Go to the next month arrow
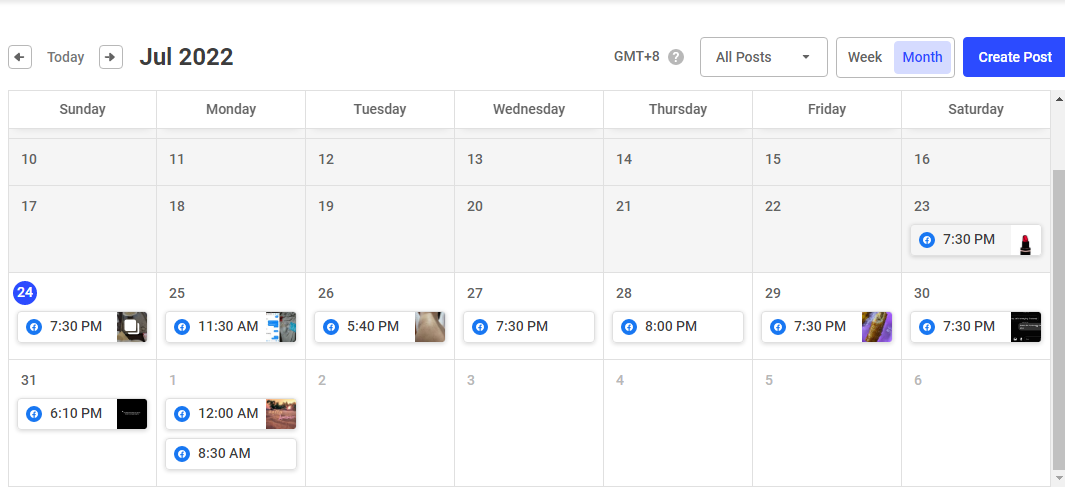Screen dimensions: 1065x501 (x=111, y=57)
